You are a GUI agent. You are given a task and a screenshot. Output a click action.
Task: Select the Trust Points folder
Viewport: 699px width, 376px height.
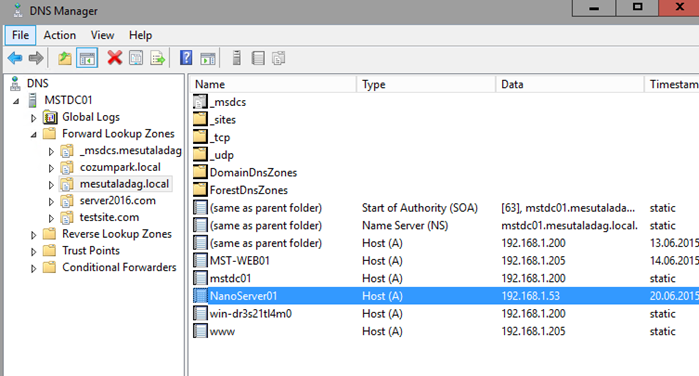[x=91, y=251]
